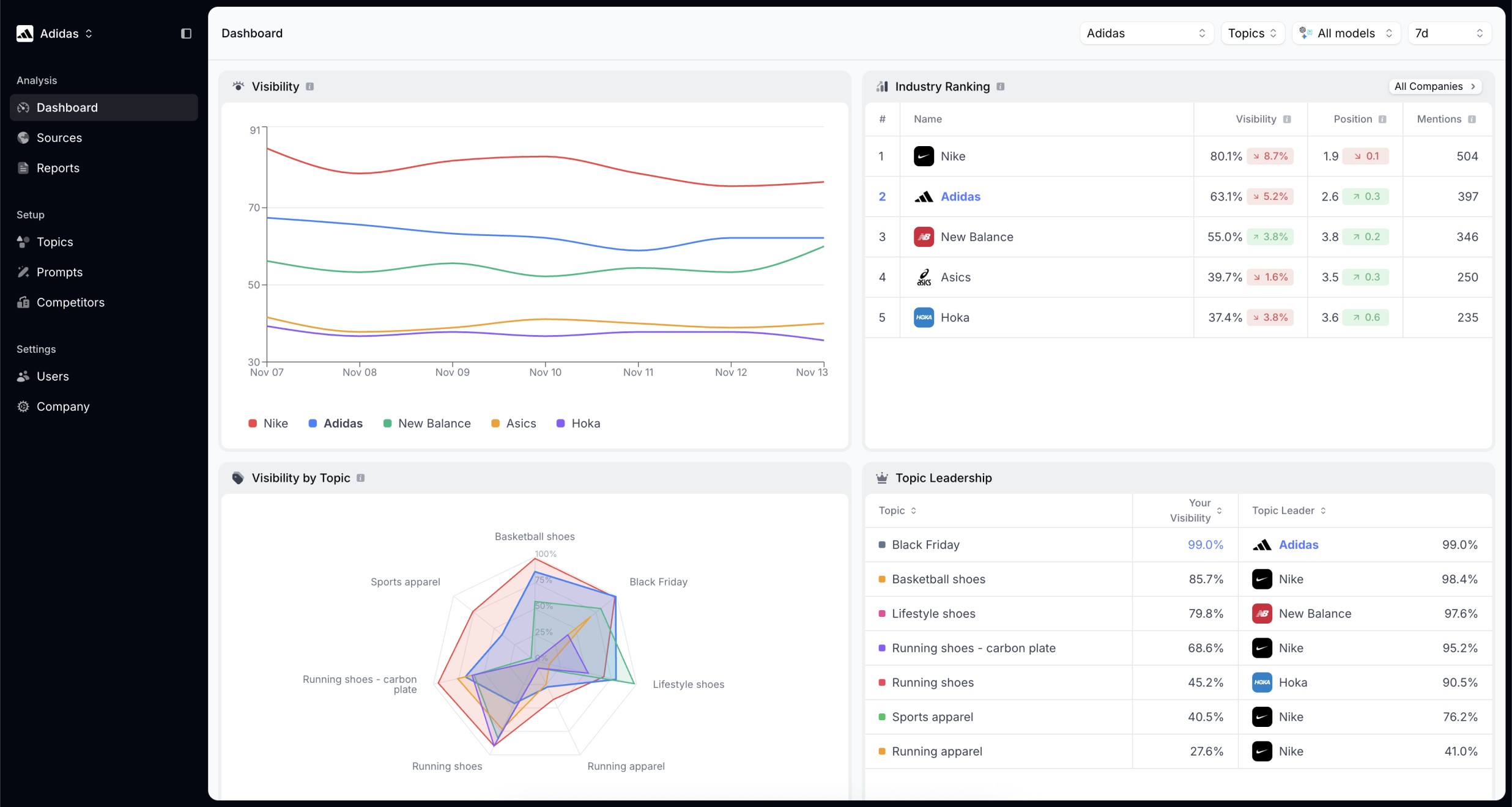This screenshot has height=807, width=1512.
Task: Toggle New Balance series in the legend
Action: (427, 424)
